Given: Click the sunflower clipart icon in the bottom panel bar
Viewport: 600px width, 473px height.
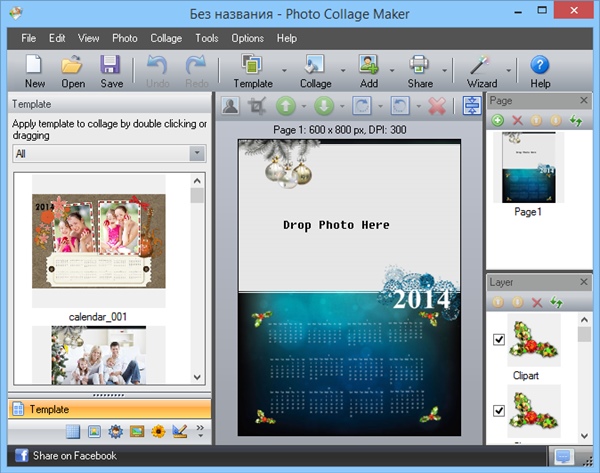Looking at the screenshot, I should click(157, 432).
